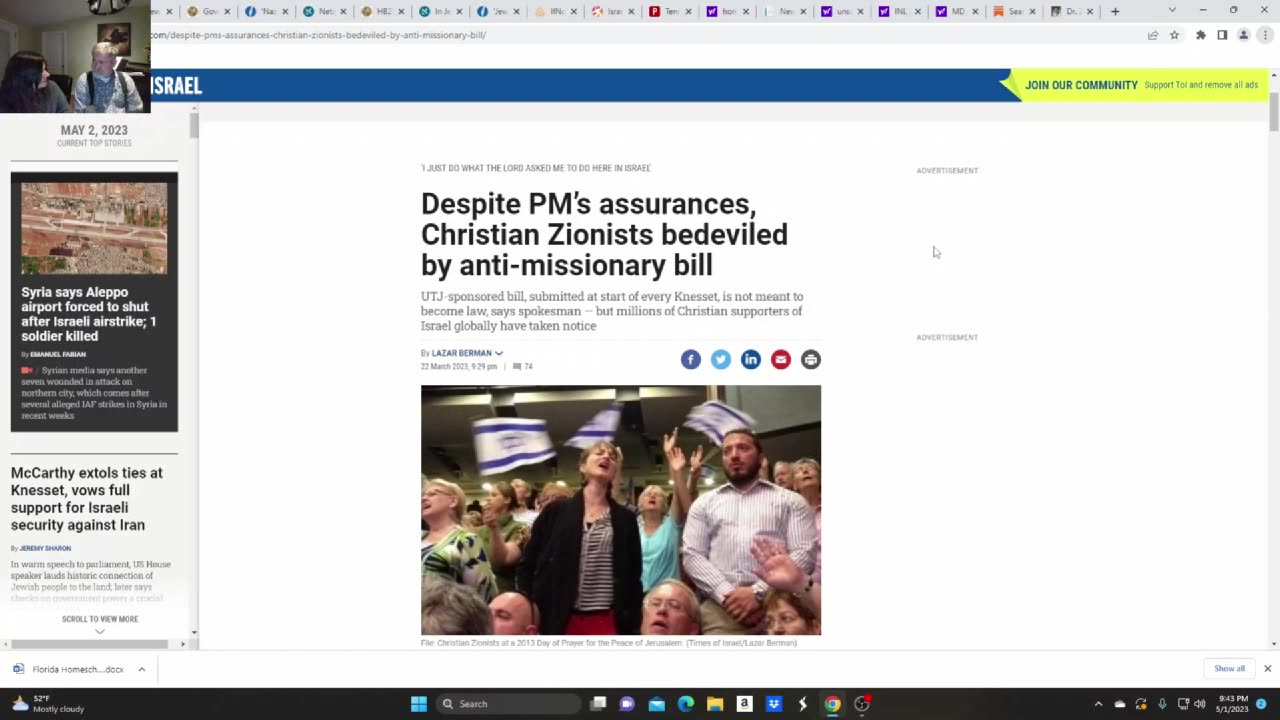The height and width of the screenshot is (720, 1280).
Task: Share the article on Twitter
Action: 721,360
